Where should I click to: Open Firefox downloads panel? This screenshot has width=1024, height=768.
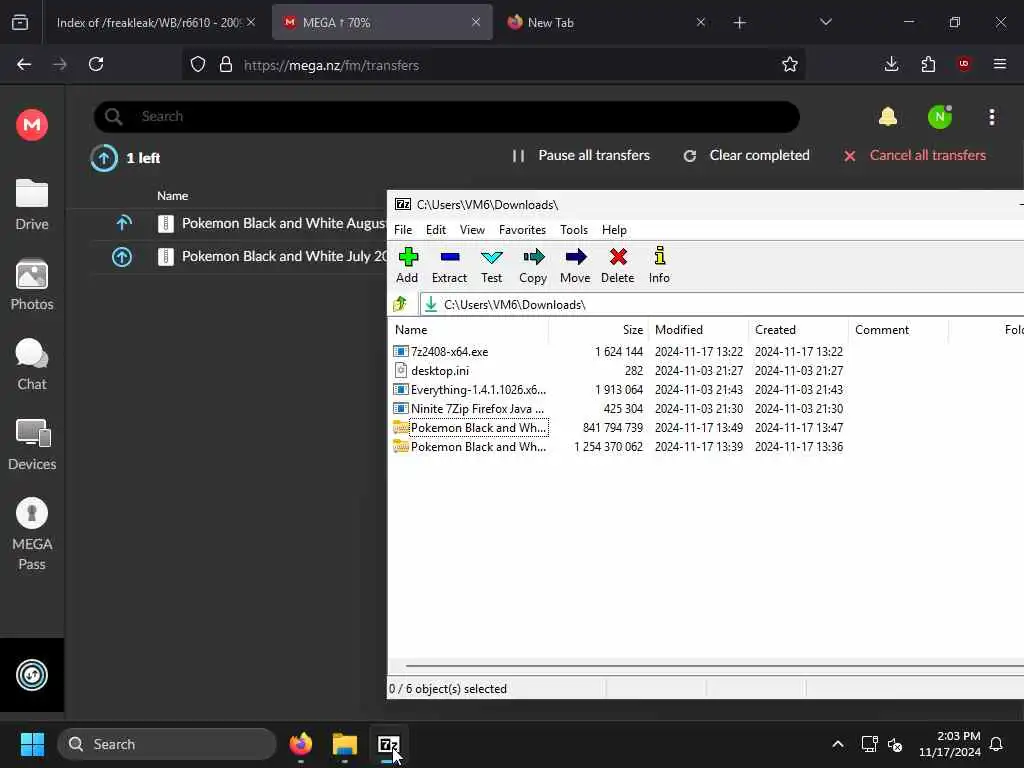pyautogui.click(x=891, y=64)
